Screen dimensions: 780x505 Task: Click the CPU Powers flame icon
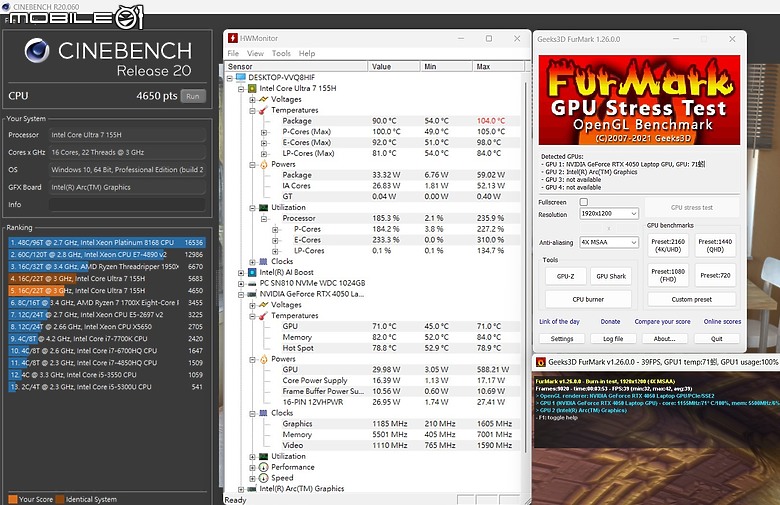point(264,164)
